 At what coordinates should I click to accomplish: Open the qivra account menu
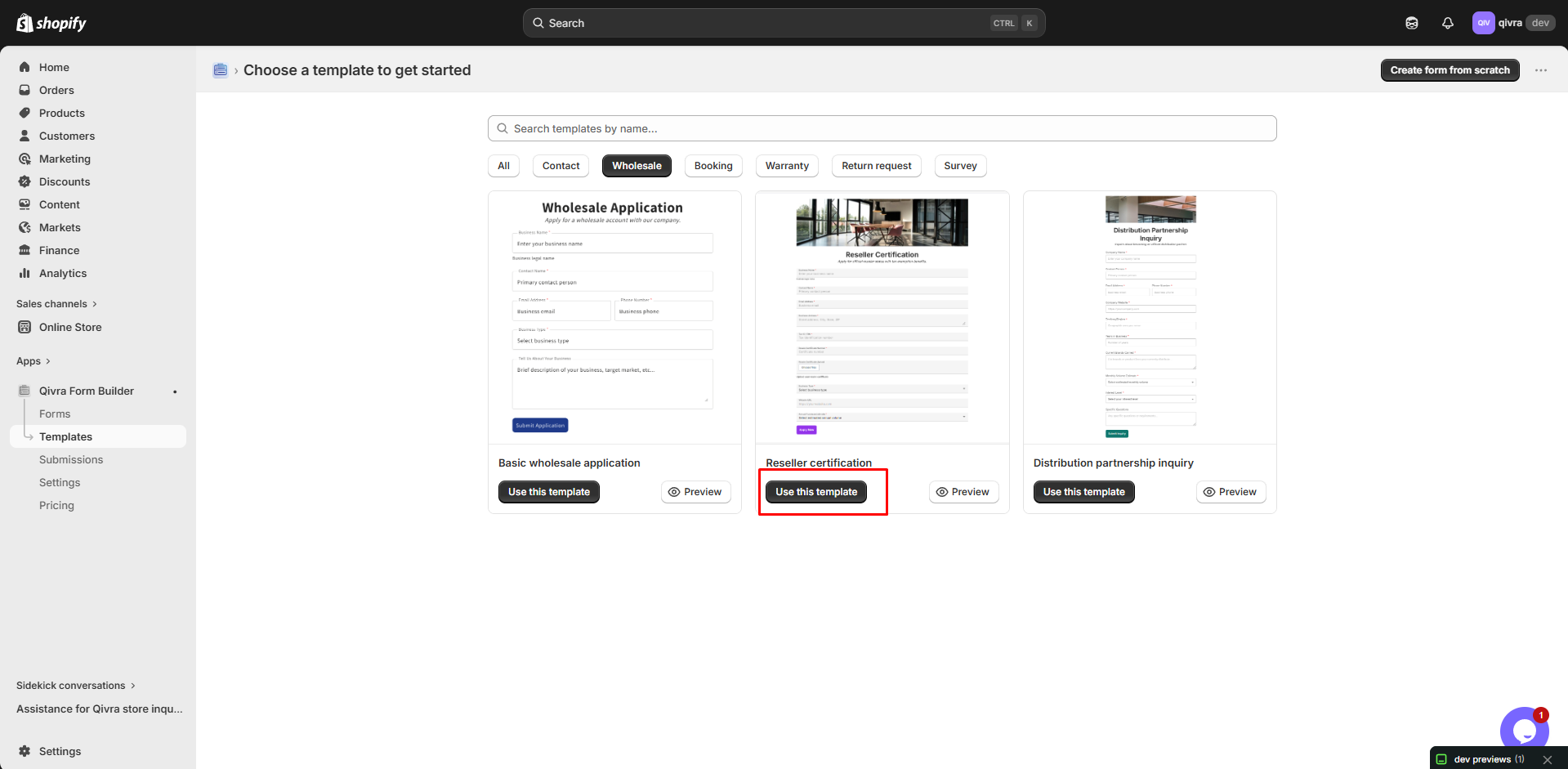tap(1513, 23)
